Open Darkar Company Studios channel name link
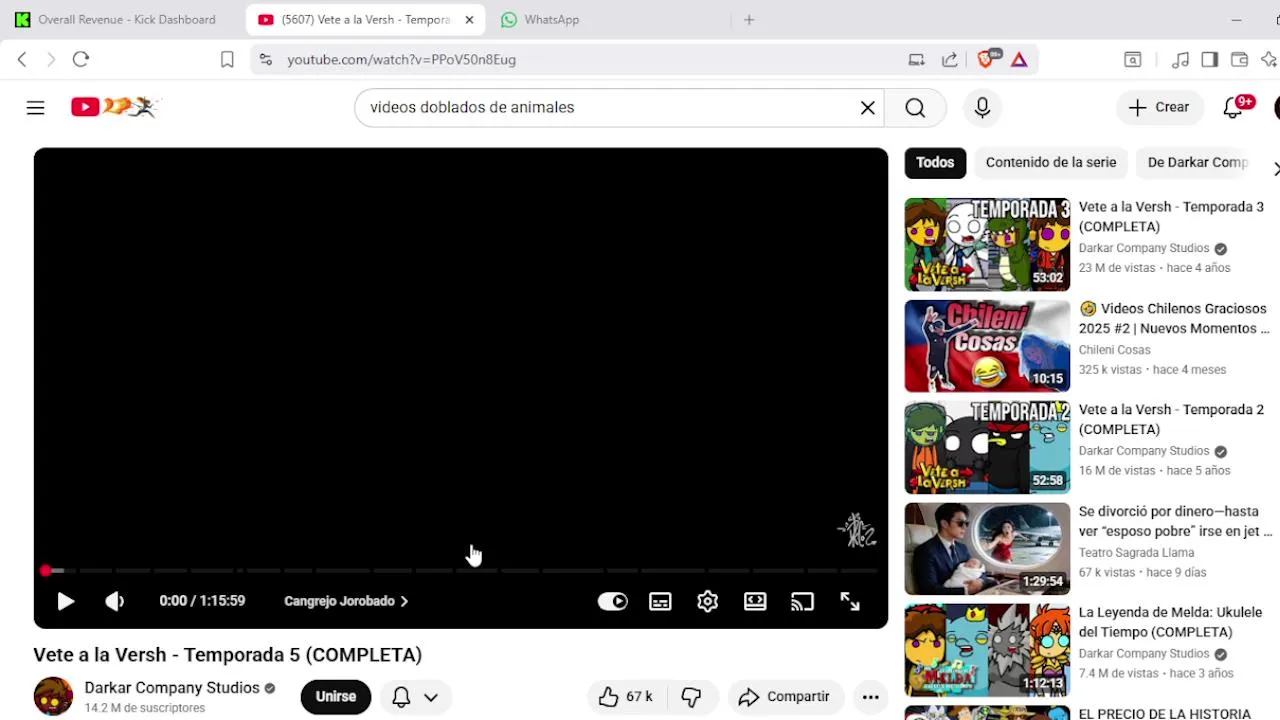The image size is (1280, 720). click(x=172, y=688)
